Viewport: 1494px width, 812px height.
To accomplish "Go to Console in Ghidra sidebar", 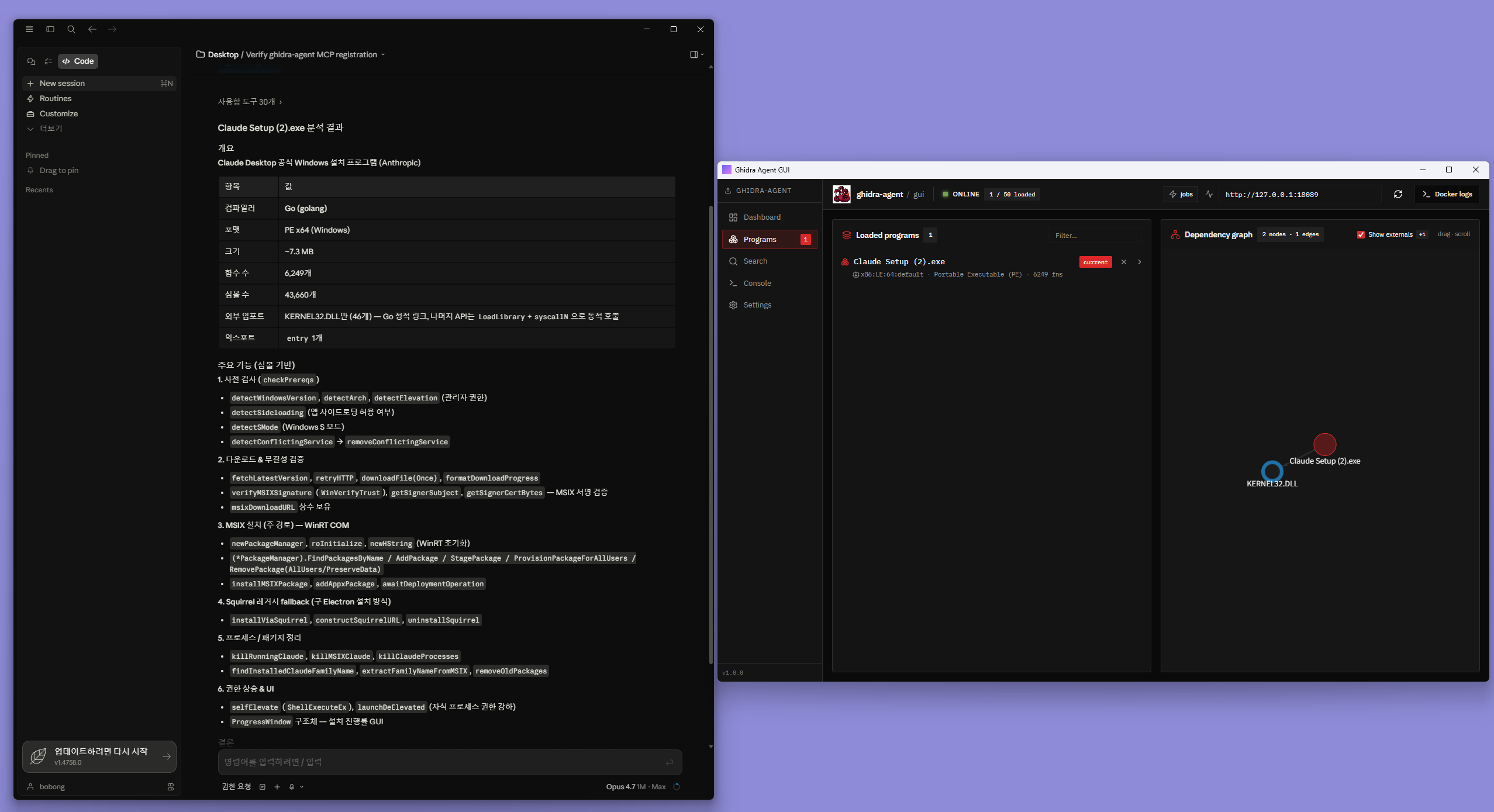I will (x=757, y=283).
